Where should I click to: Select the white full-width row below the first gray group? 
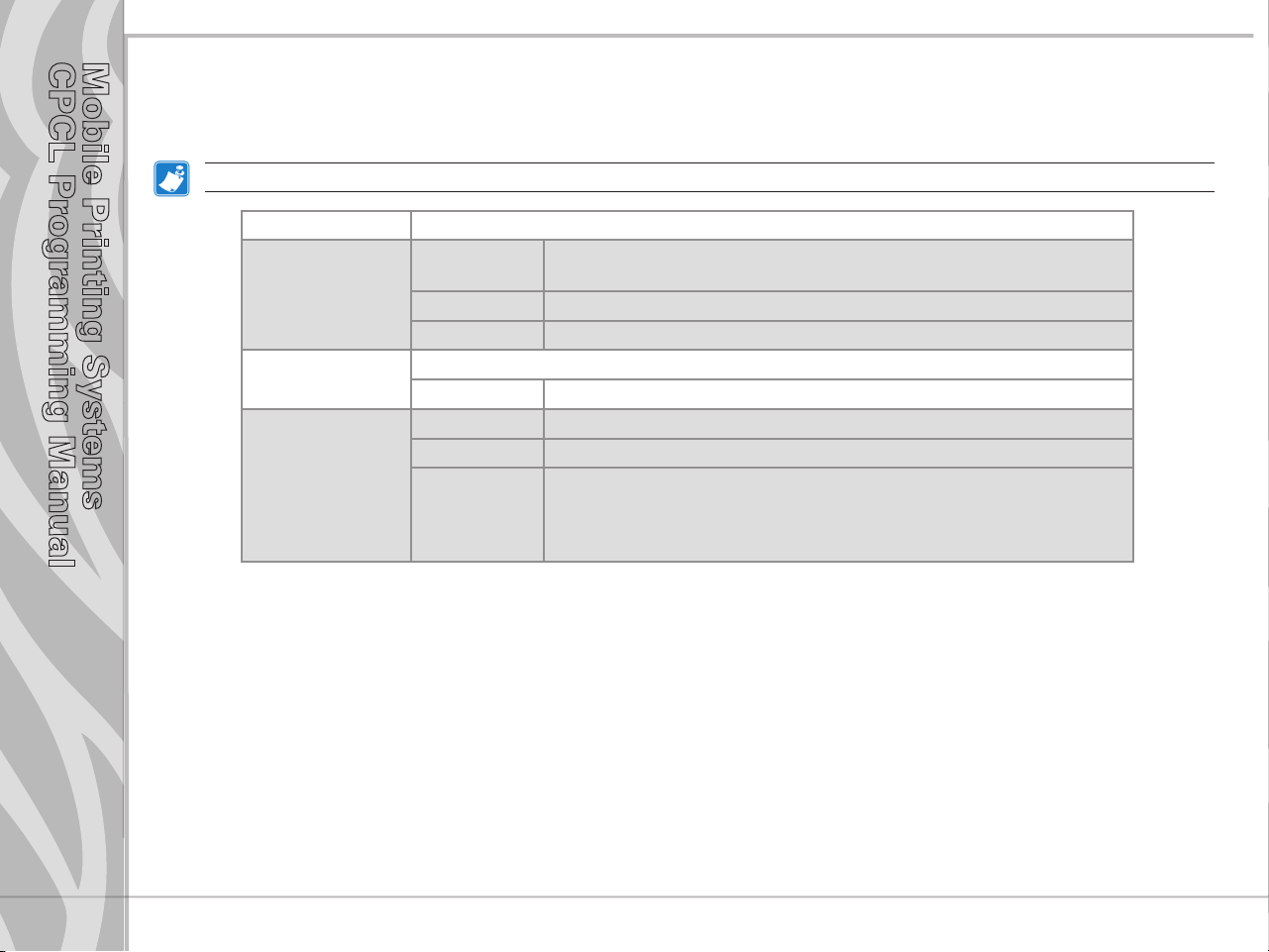click(772, 365)
